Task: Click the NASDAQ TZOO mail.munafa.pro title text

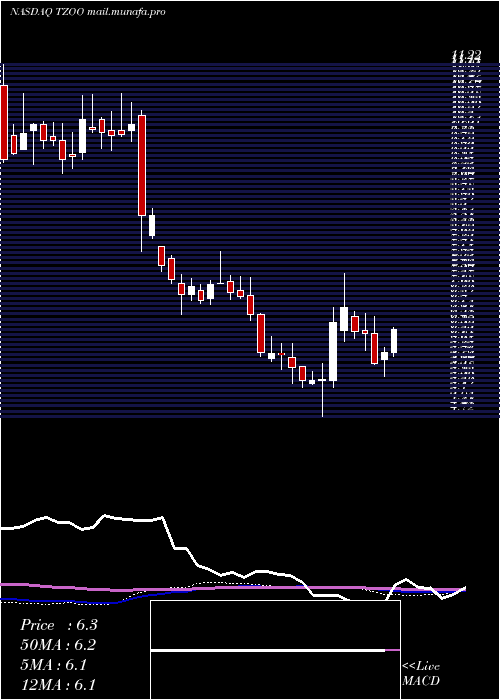Action: pyautogui.click(x=88, y=12)
